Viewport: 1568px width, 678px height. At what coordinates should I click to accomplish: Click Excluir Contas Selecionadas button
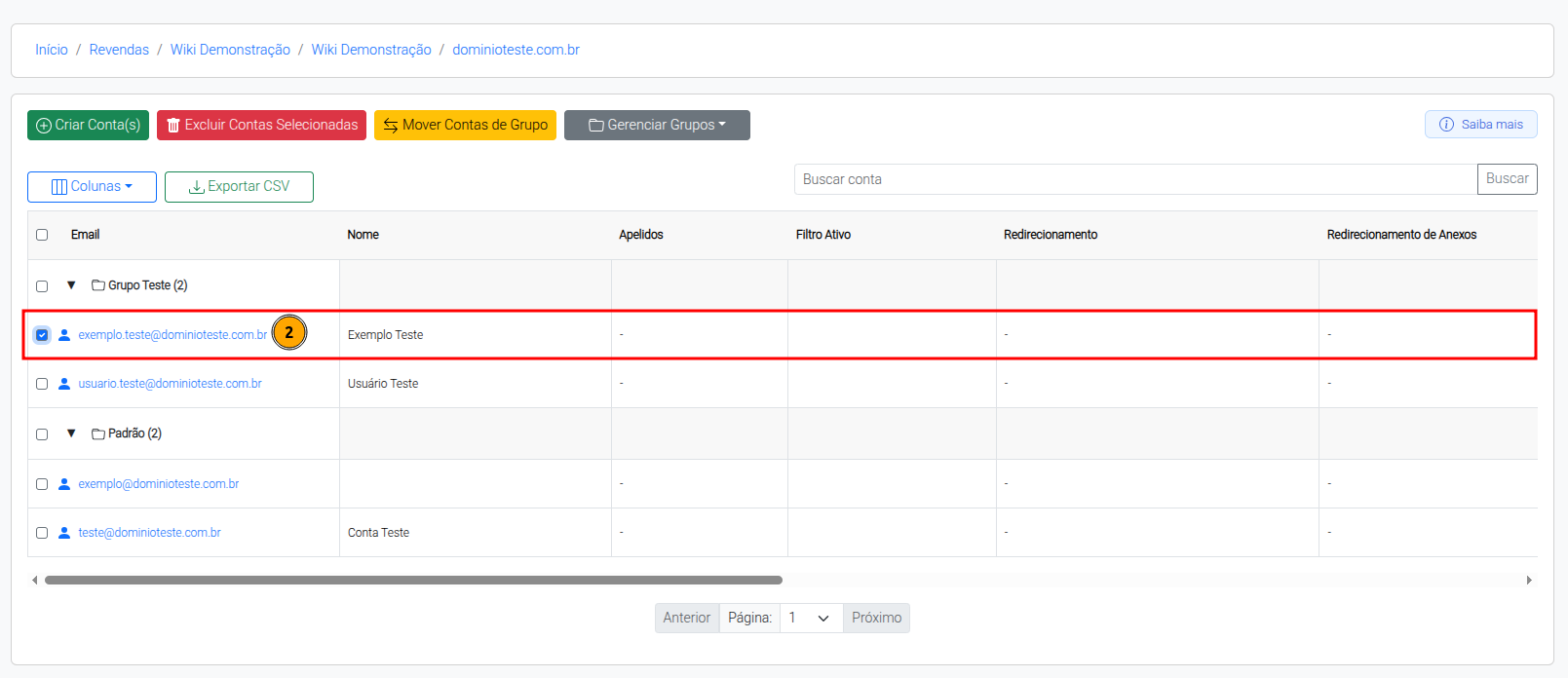pyautogui.click(x=261, y=125)
